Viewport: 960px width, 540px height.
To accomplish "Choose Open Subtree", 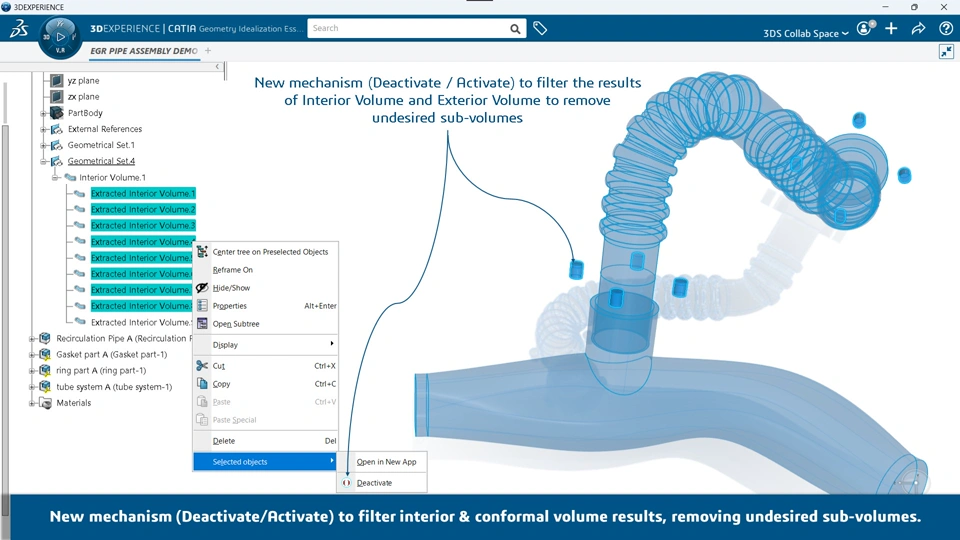I will pos(266,323).
